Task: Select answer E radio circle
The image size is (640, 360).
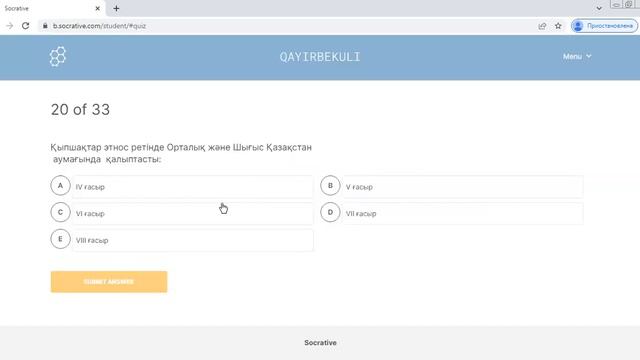Action: 60,239
